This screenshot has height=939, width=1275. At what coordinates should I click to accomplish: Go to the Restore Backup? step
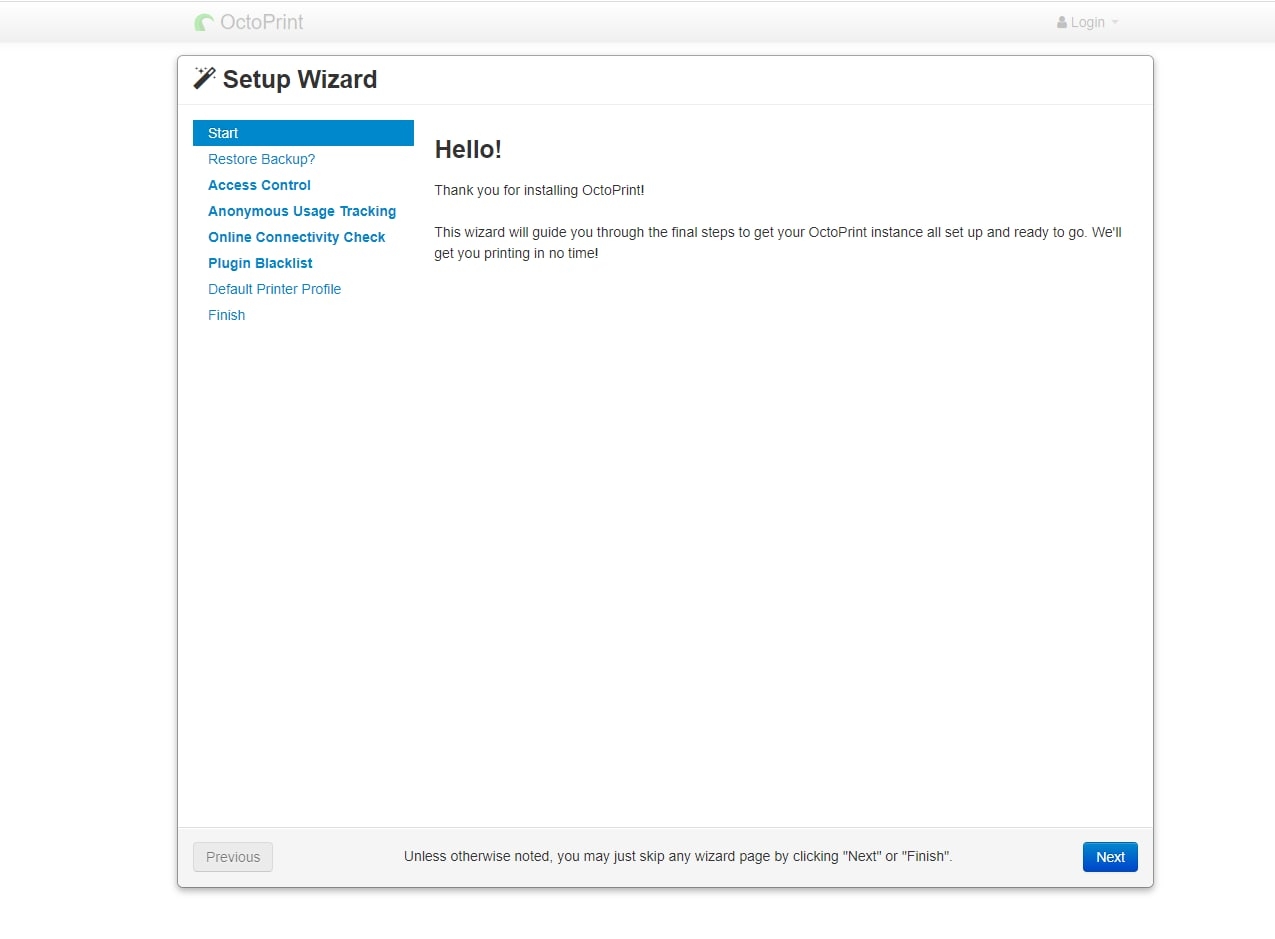[261, 159]
